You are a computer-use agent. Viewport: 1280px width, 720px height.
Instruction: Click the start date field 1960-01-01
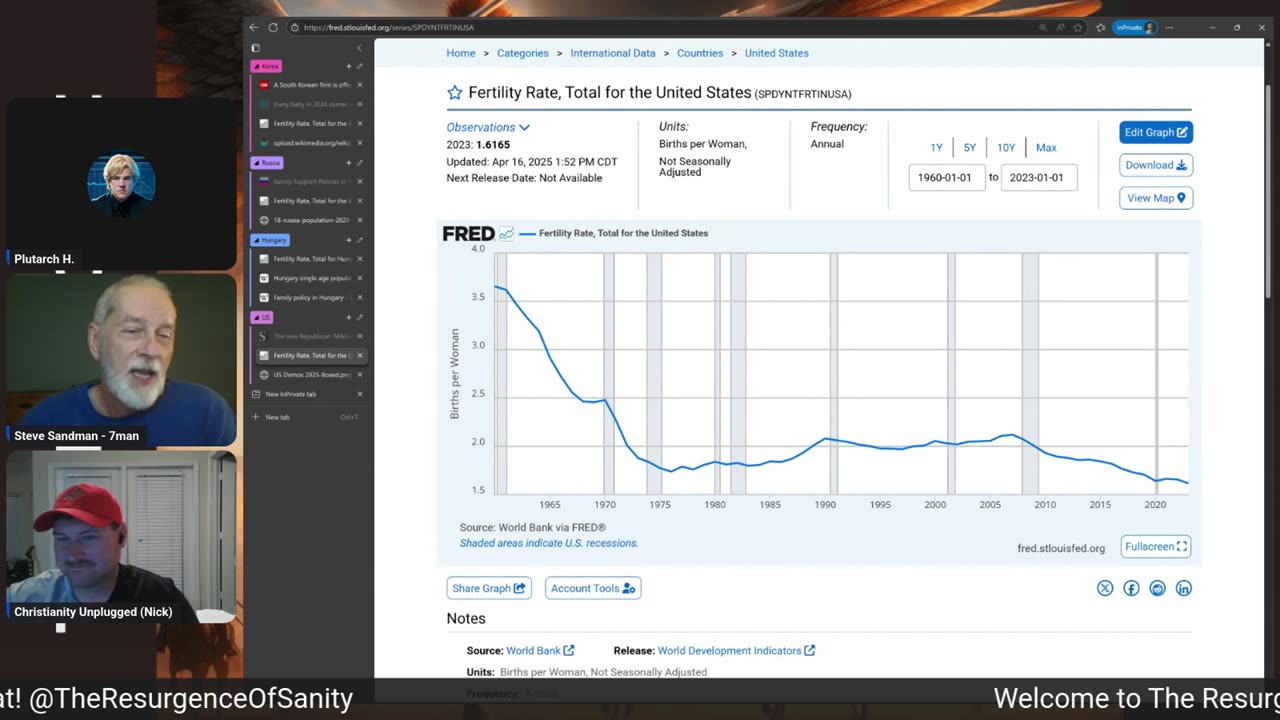947,178
